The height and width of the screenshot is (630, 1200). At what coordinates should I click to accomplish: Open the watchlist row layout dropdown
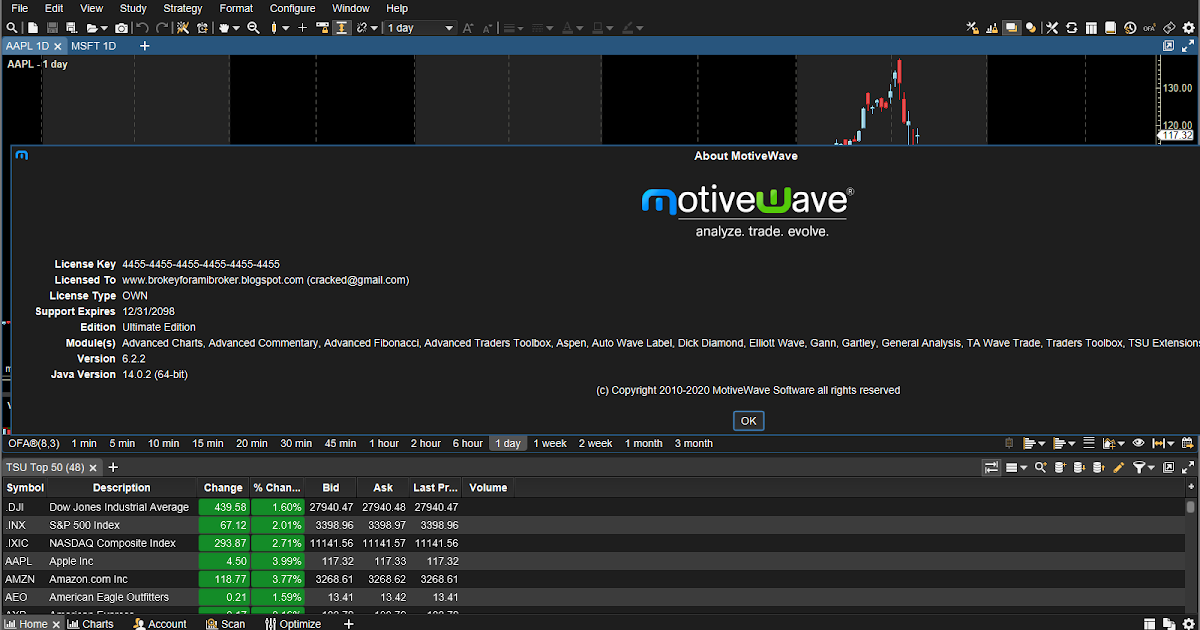point(1024,467)
